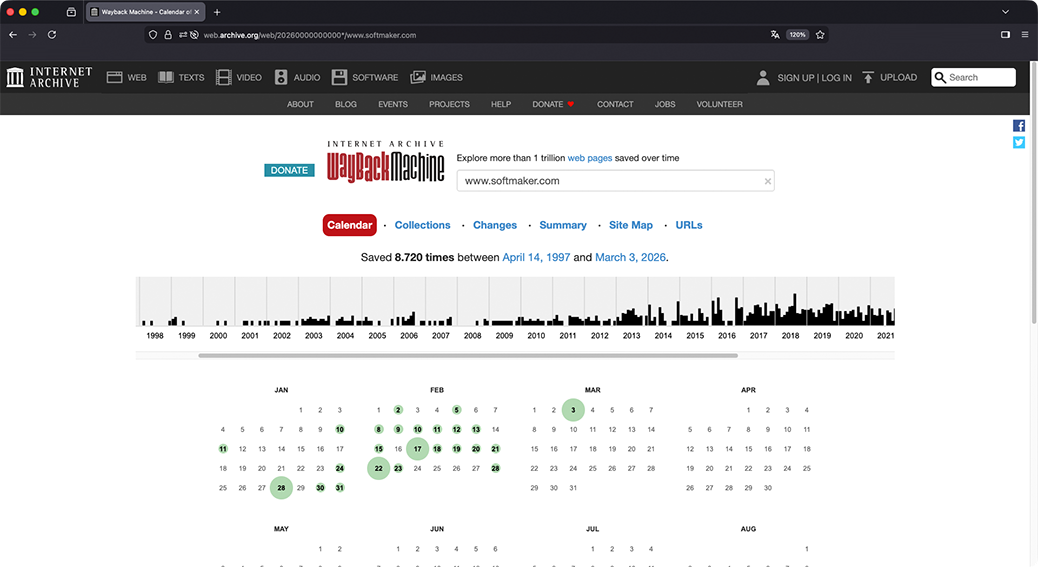
Task: Open the February 17 snapshot
Action: [418, 449]
